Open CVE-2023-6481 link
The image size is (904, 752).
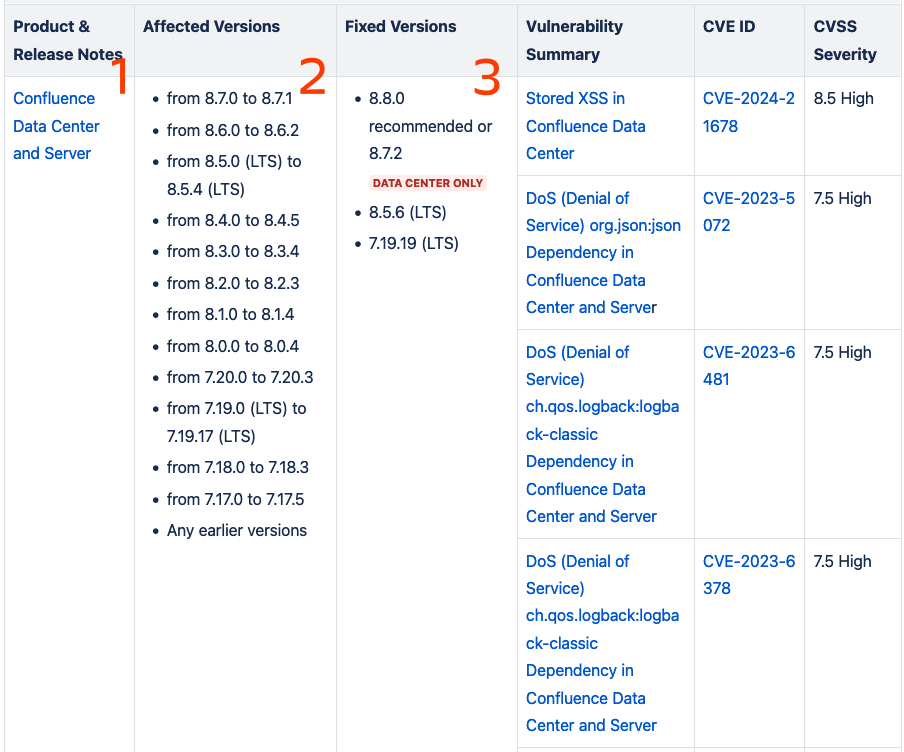coord(748,366)
